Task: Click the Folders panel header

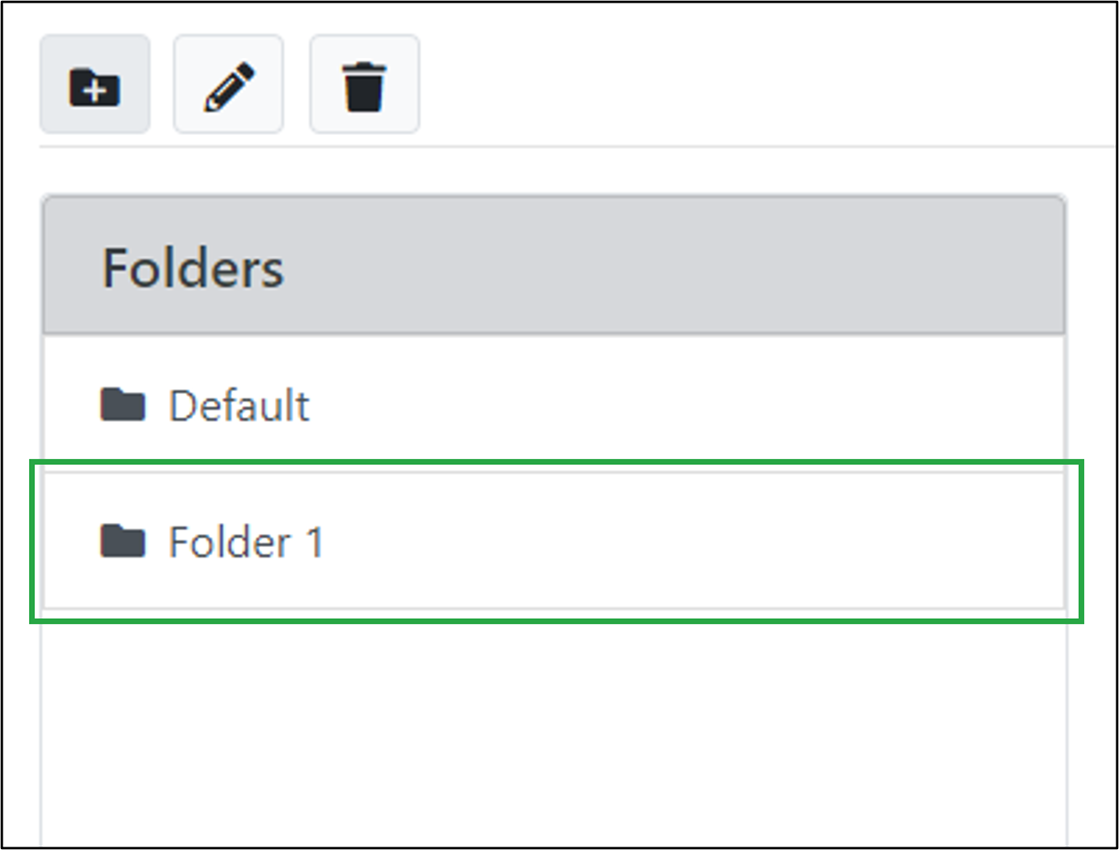Action: [553, 266]
